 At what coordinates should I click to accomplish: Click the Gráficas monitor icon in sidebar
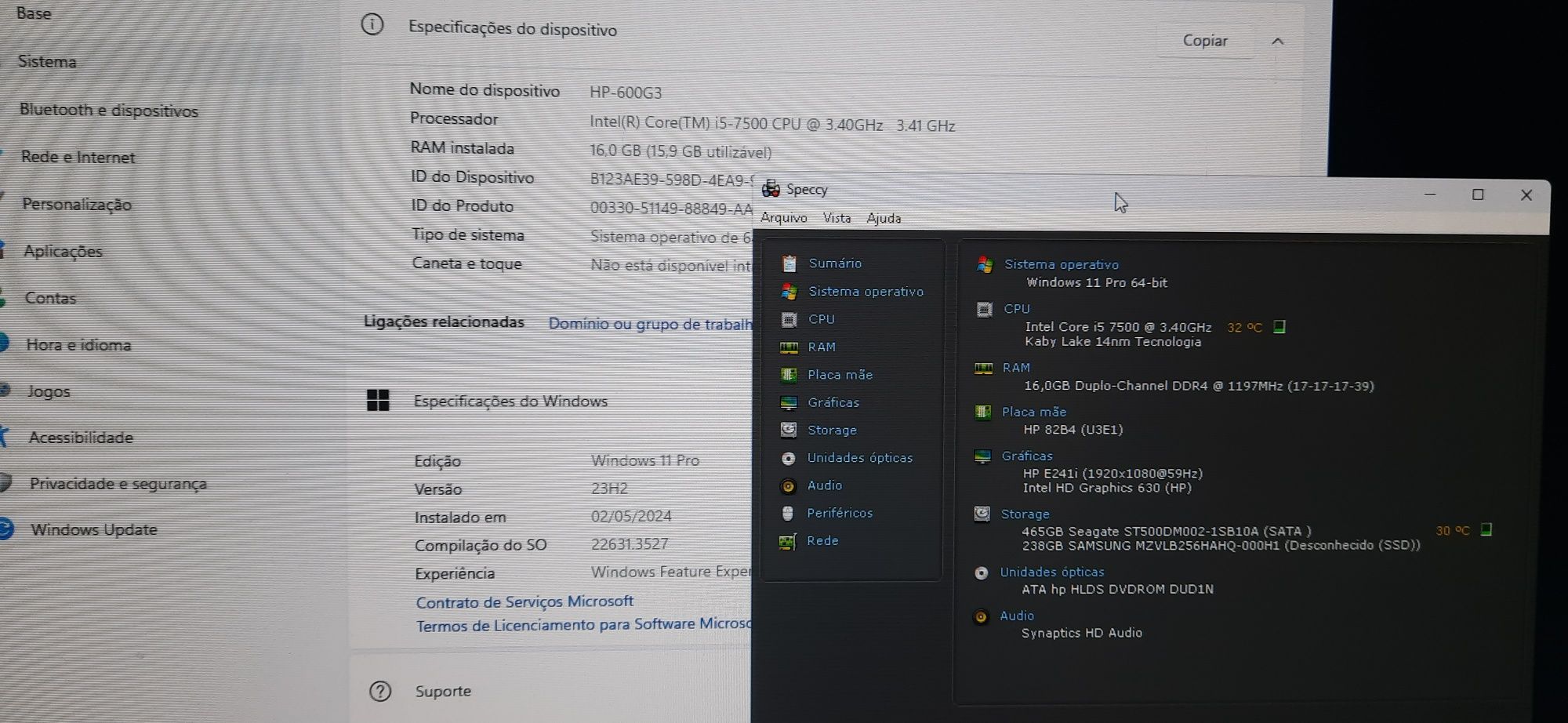[789, 403]
